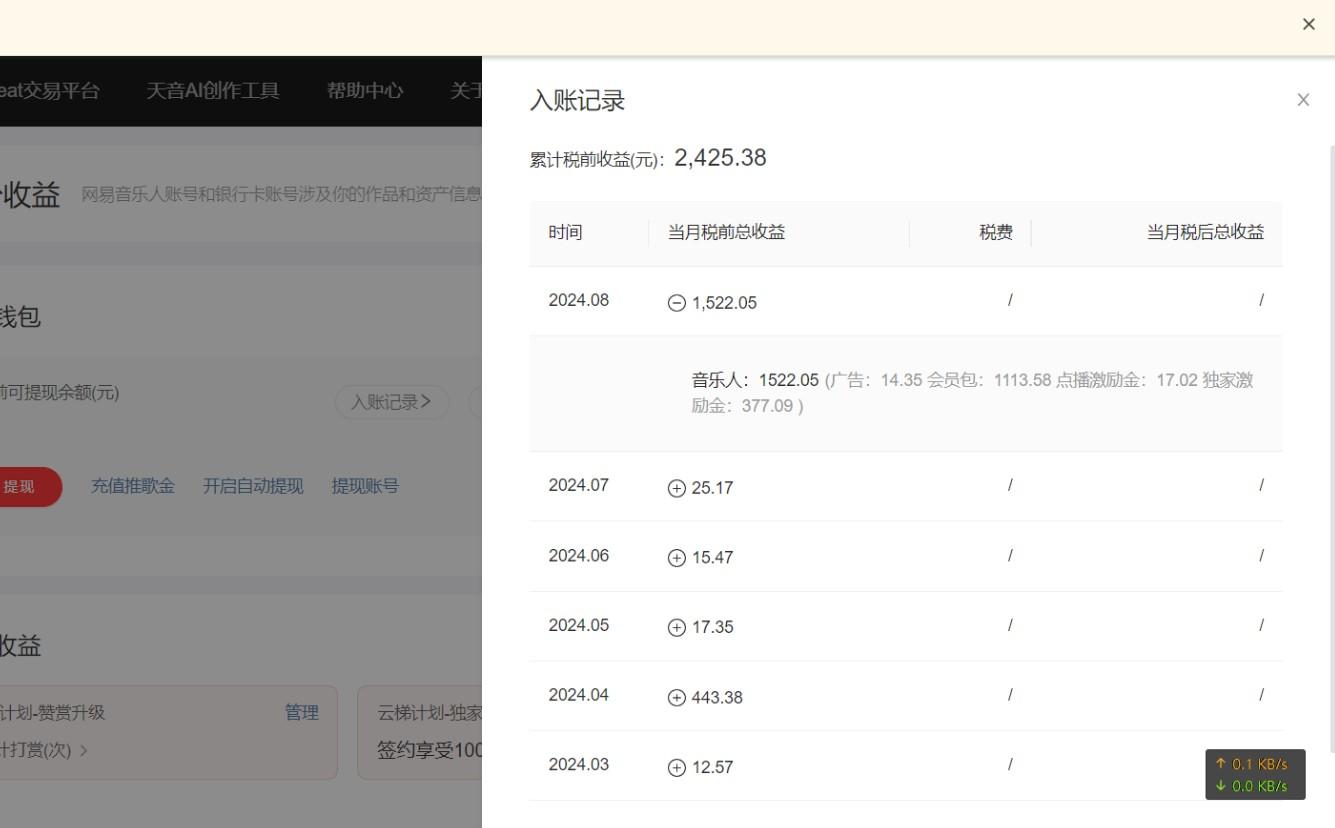Screen dimensions: 1335x828
Task: Close the 入账记录 dialog with its X icon
Action: pos(1303,99)
